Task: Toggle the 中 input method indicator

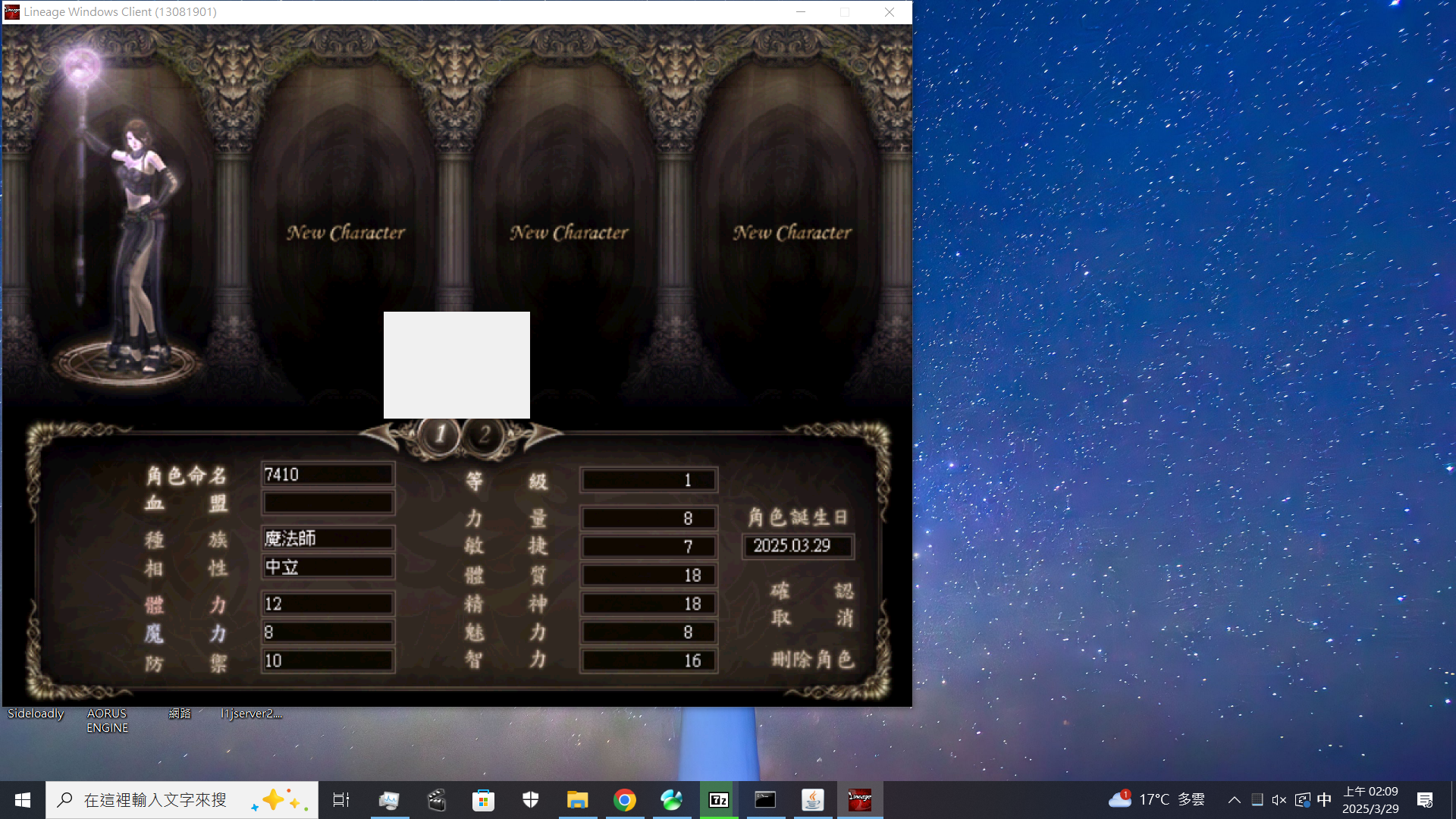Action: tap(1324, 800)
